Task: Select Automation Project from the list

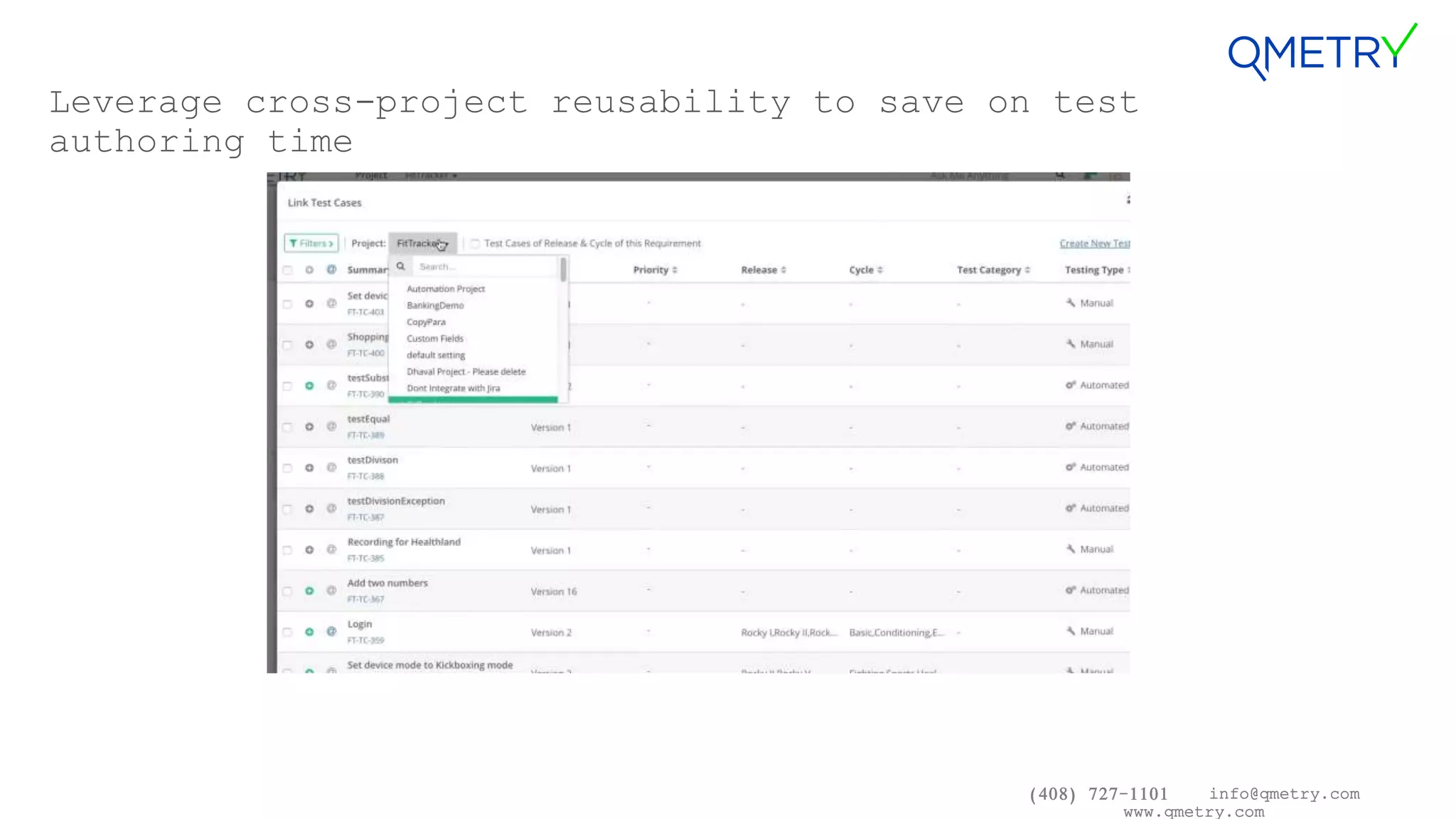Action: tap(446, 289)
